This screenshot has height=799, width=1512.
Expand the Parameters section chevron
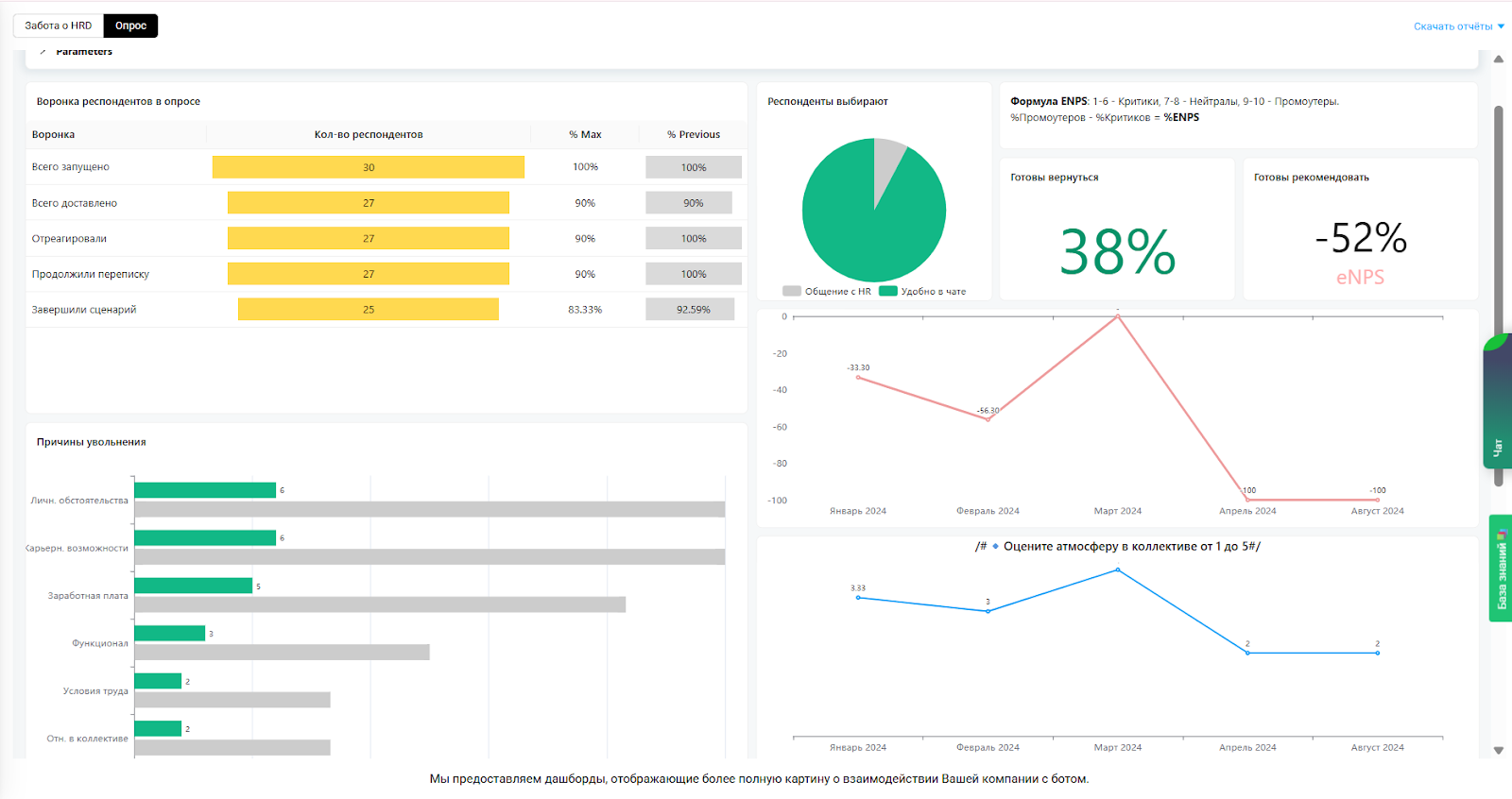click(43, 52)
